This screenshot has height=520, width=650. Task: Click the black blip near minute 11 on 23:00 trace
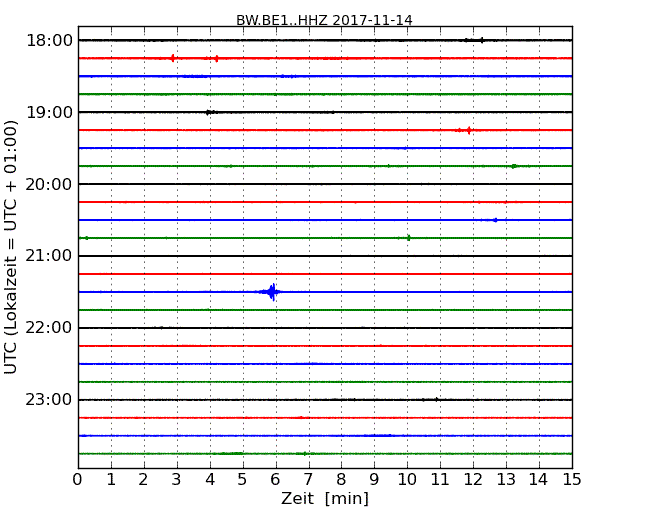437,399
